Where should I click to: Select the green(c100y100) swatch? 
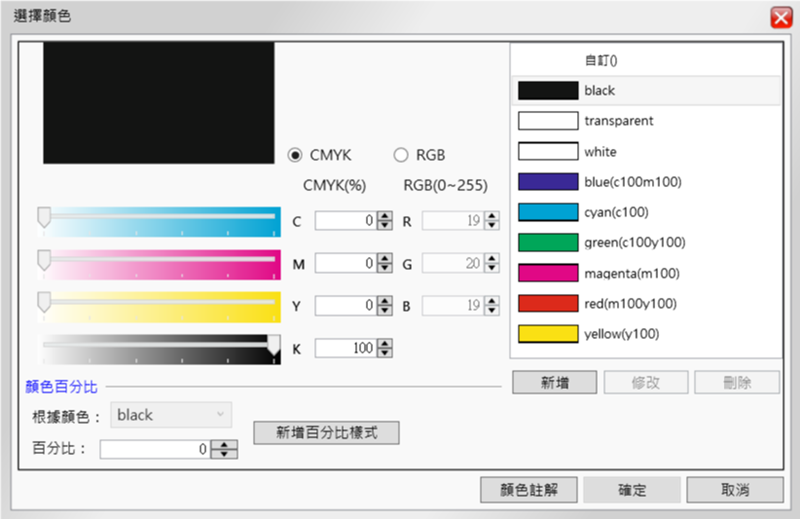[x=548, y=242]
